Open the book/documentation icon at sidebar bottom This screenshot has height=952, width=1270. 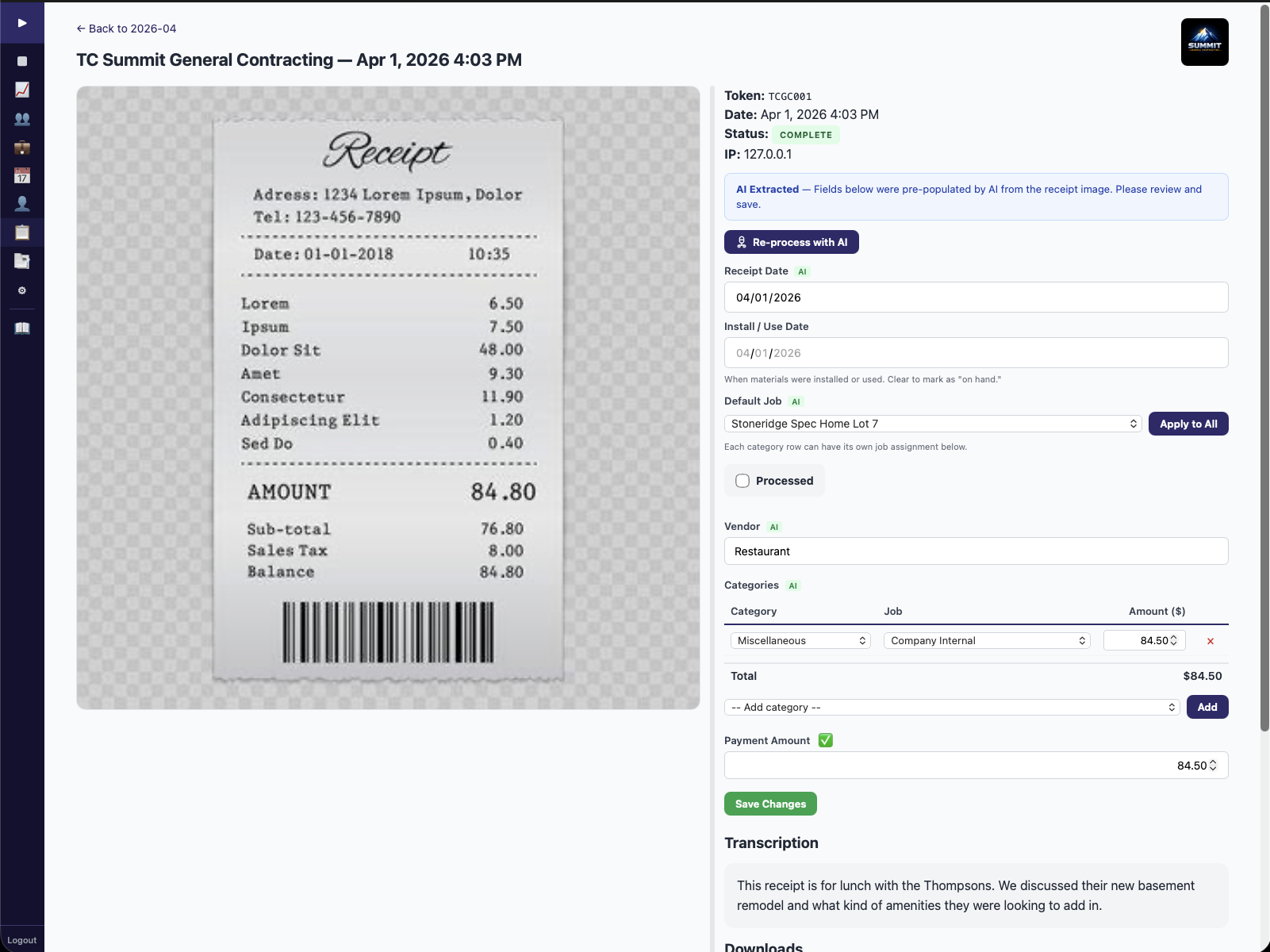pyautogui.click(x=22, y=327)
